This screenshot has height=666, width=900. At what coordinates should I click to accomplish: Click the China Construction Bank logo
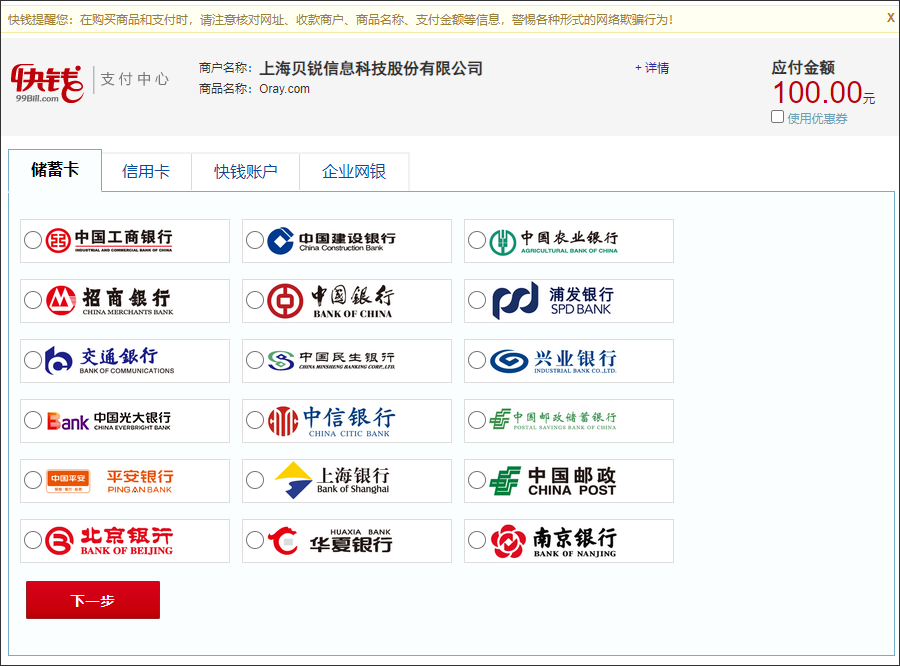(331, 241)
